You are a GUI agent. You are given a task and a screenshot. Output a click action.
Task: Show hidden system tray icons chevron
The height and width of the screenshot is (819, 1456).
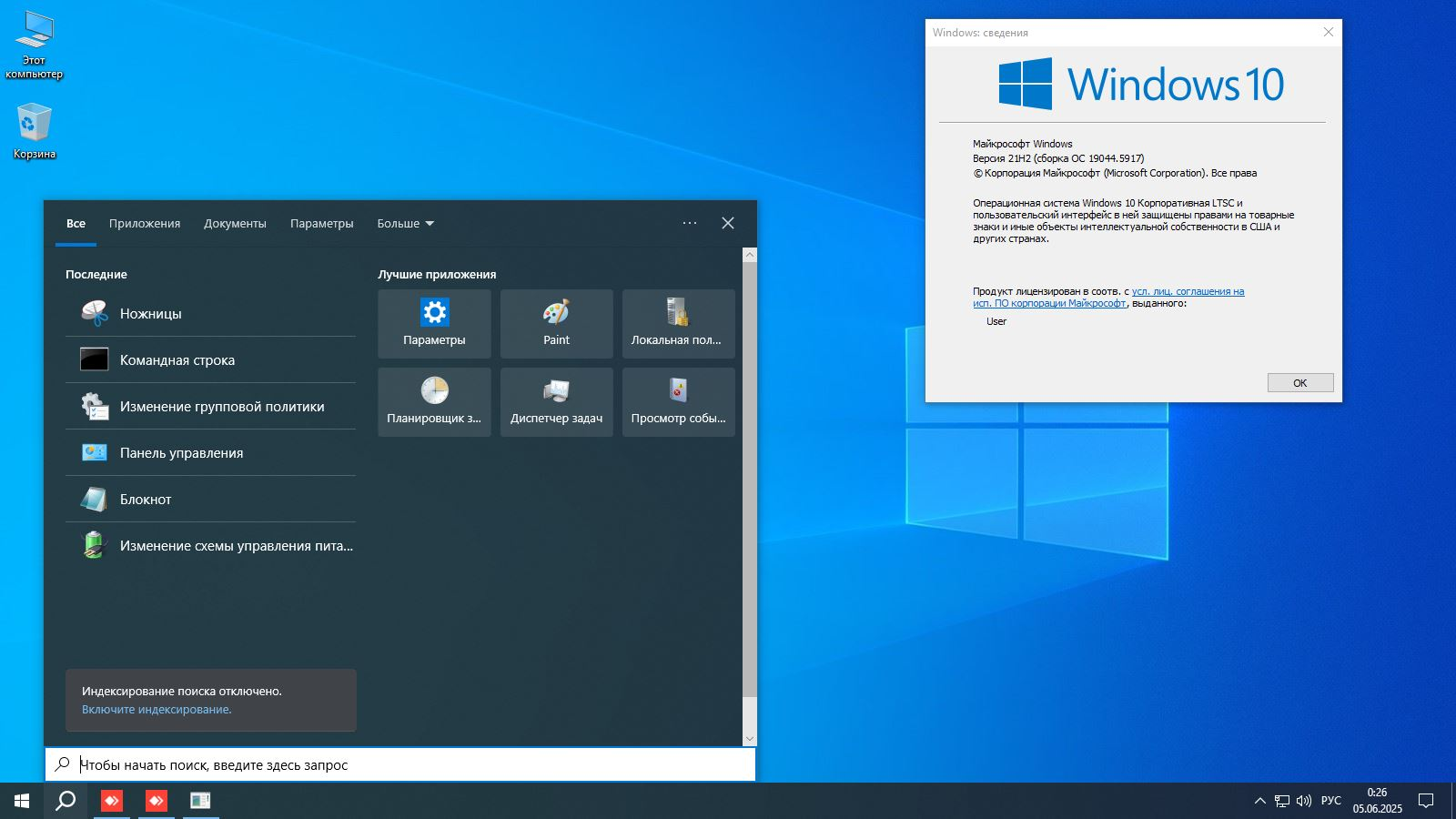(x=1259, y=801)
